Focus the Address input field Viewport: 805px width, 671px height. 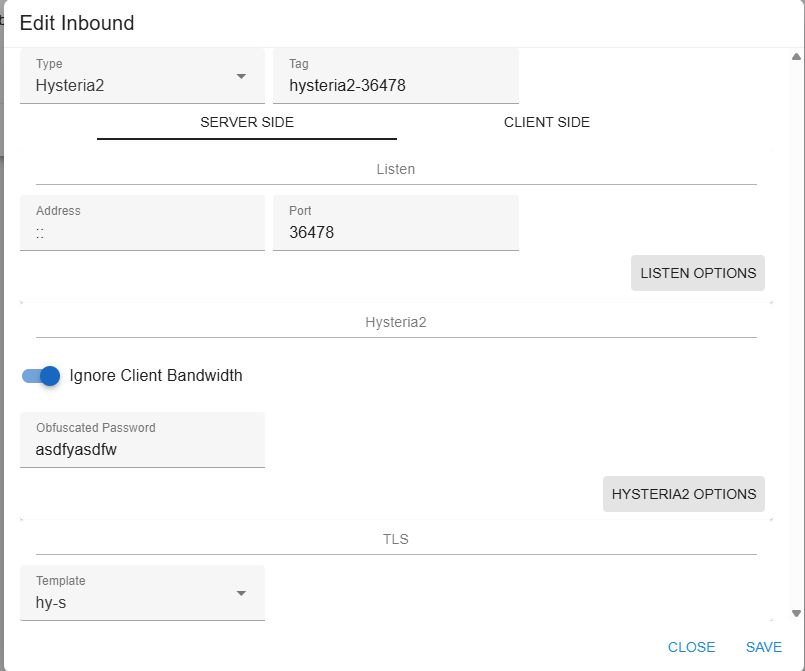point(142,232)
